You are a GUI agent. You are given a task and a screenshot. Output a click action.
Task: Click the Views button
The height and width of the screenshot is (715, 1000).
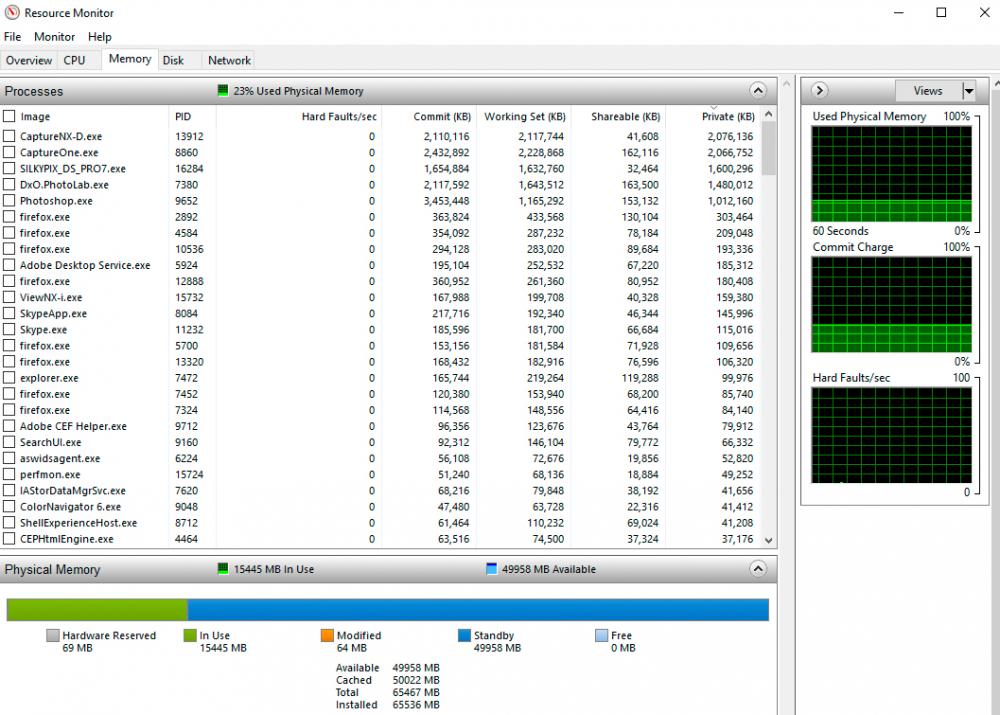click(928, 91)
